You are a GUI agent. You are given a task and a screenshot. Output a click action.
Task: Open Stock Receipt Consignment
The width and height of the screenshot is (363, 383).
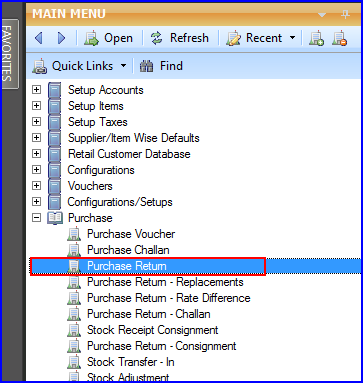point(153,330)
